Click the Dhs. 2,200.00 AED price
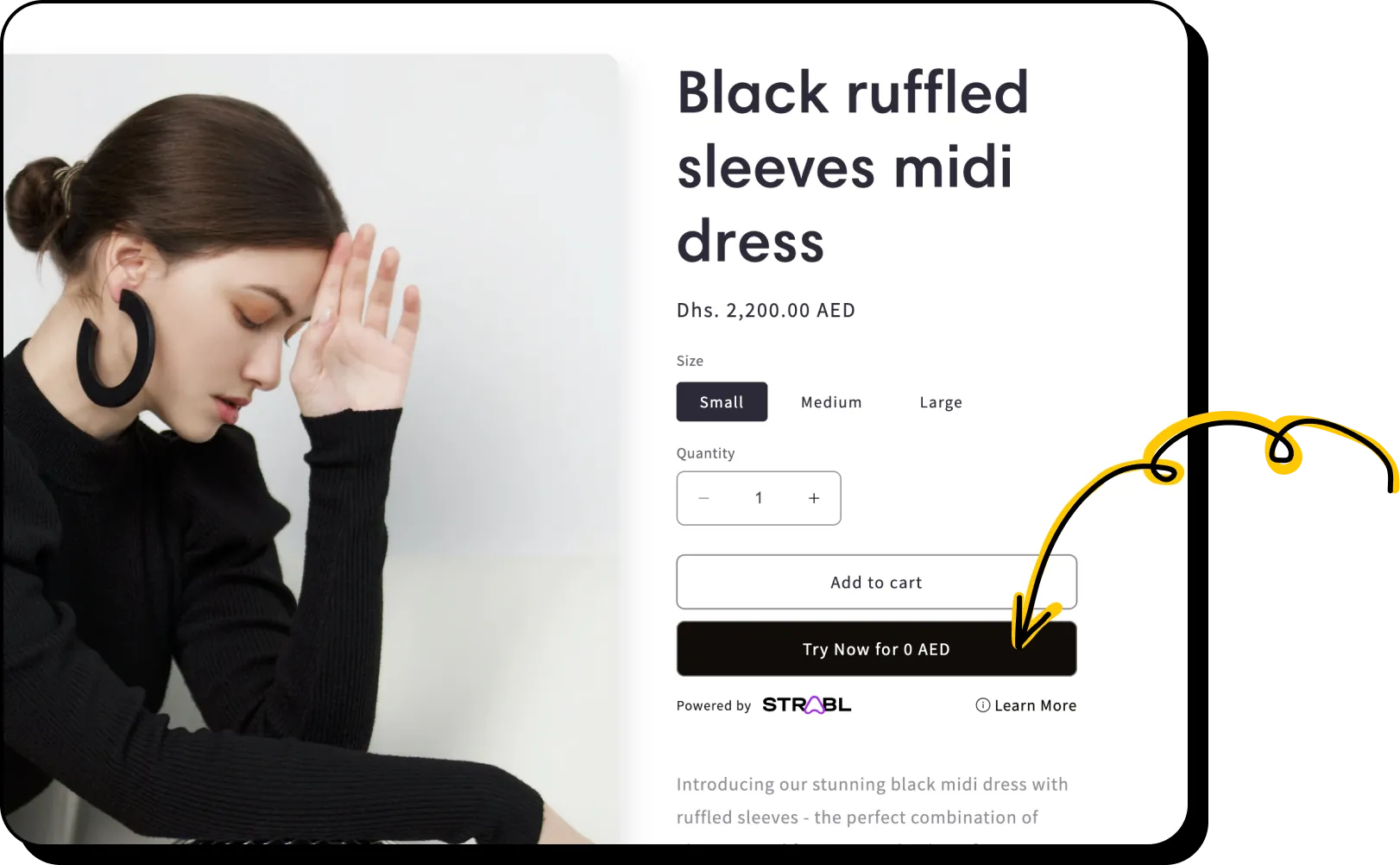The width and height of the screenshot is (1400, 865). pos(766,310)
